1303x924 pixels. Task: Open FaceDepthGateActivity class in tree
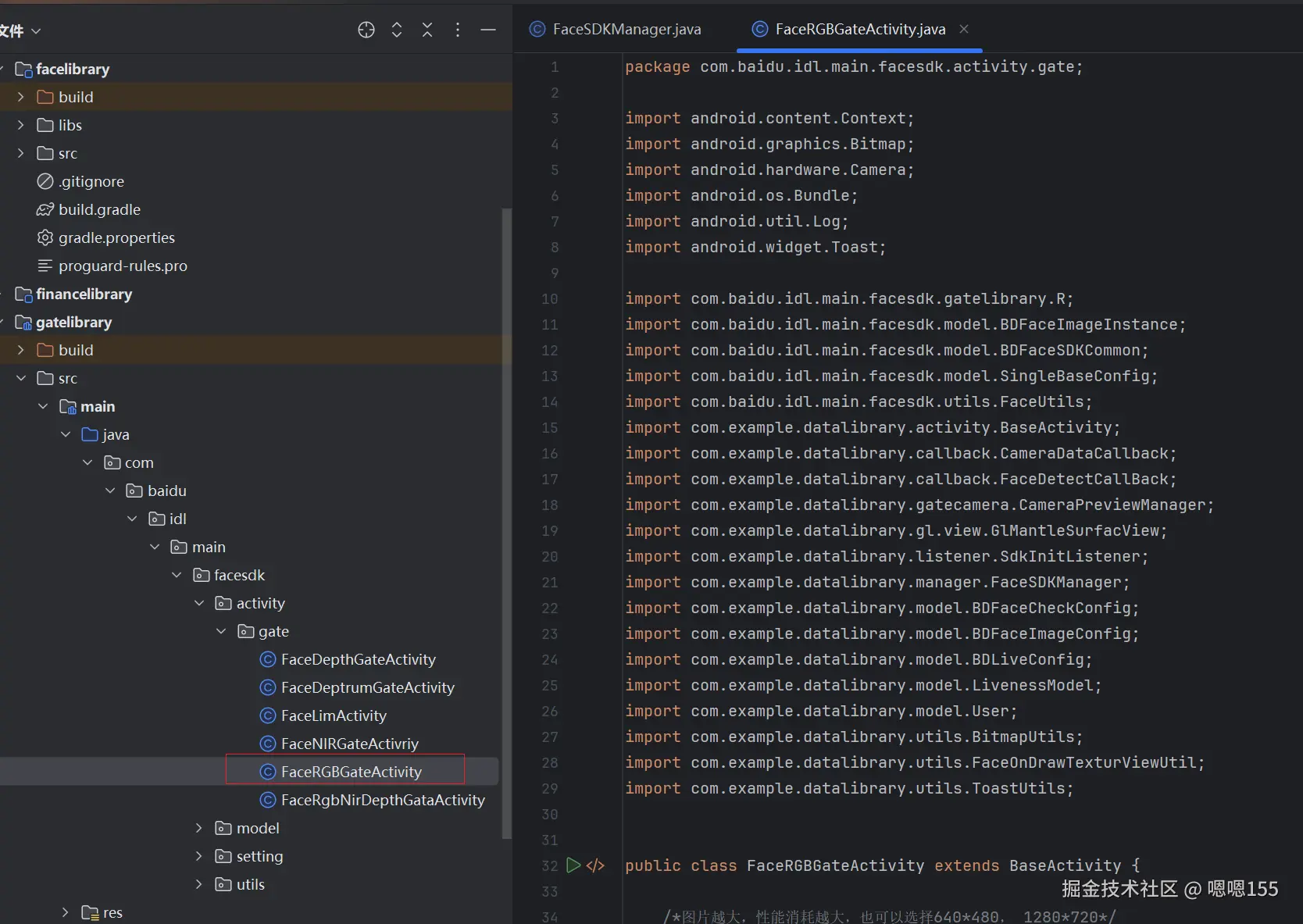pos(358,659)
